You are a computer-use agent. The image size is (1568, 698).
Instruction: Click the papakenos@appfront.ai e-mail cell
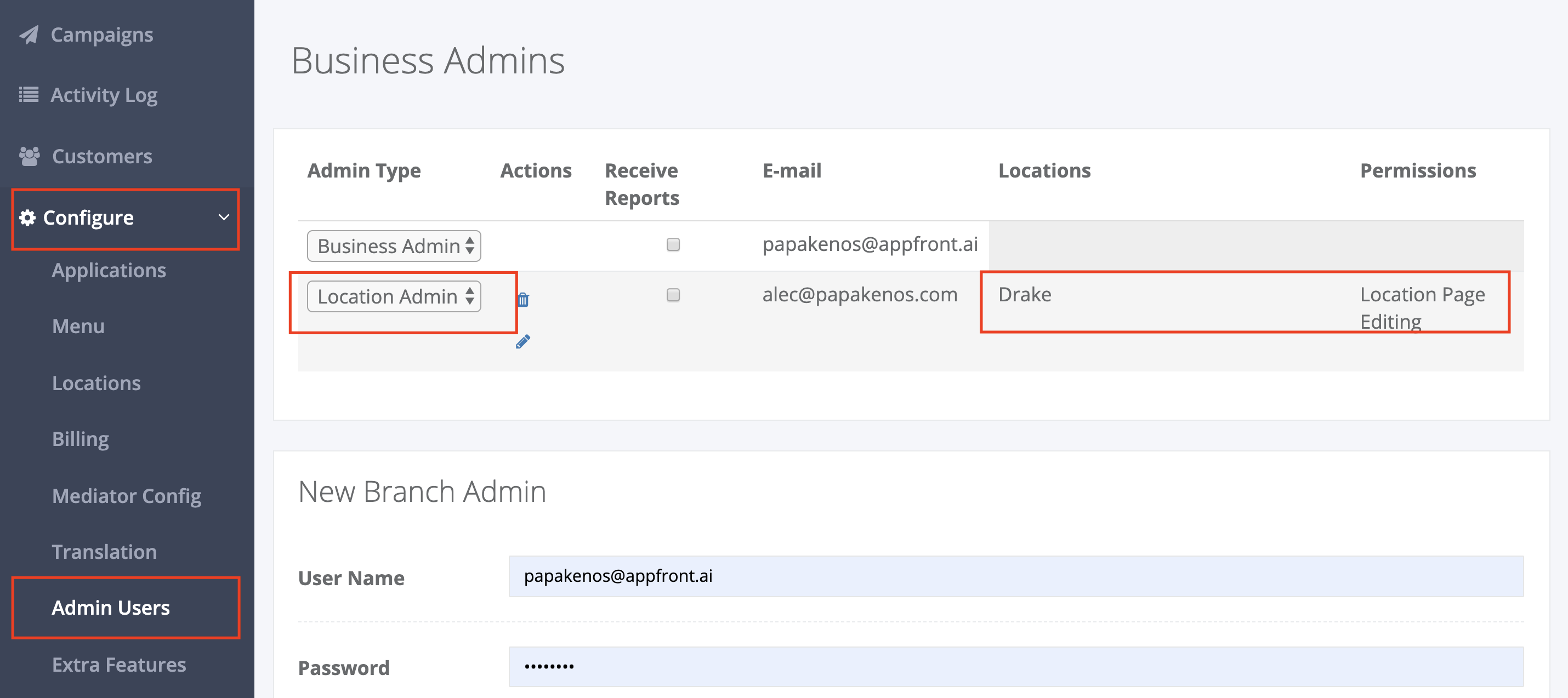870,244
